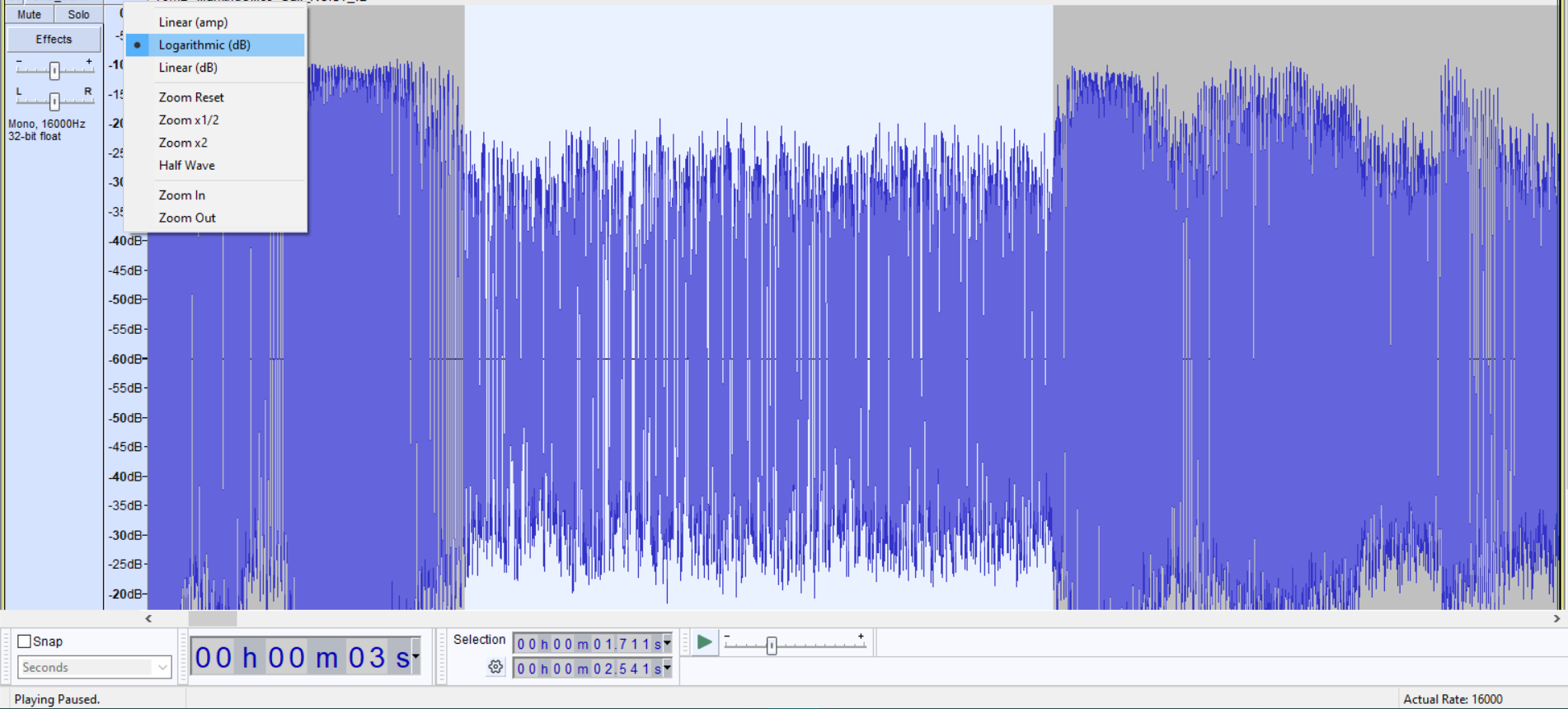Click horizontal scrollbar right arrow
The image size is (1568, 709).
click(1556, 618)
